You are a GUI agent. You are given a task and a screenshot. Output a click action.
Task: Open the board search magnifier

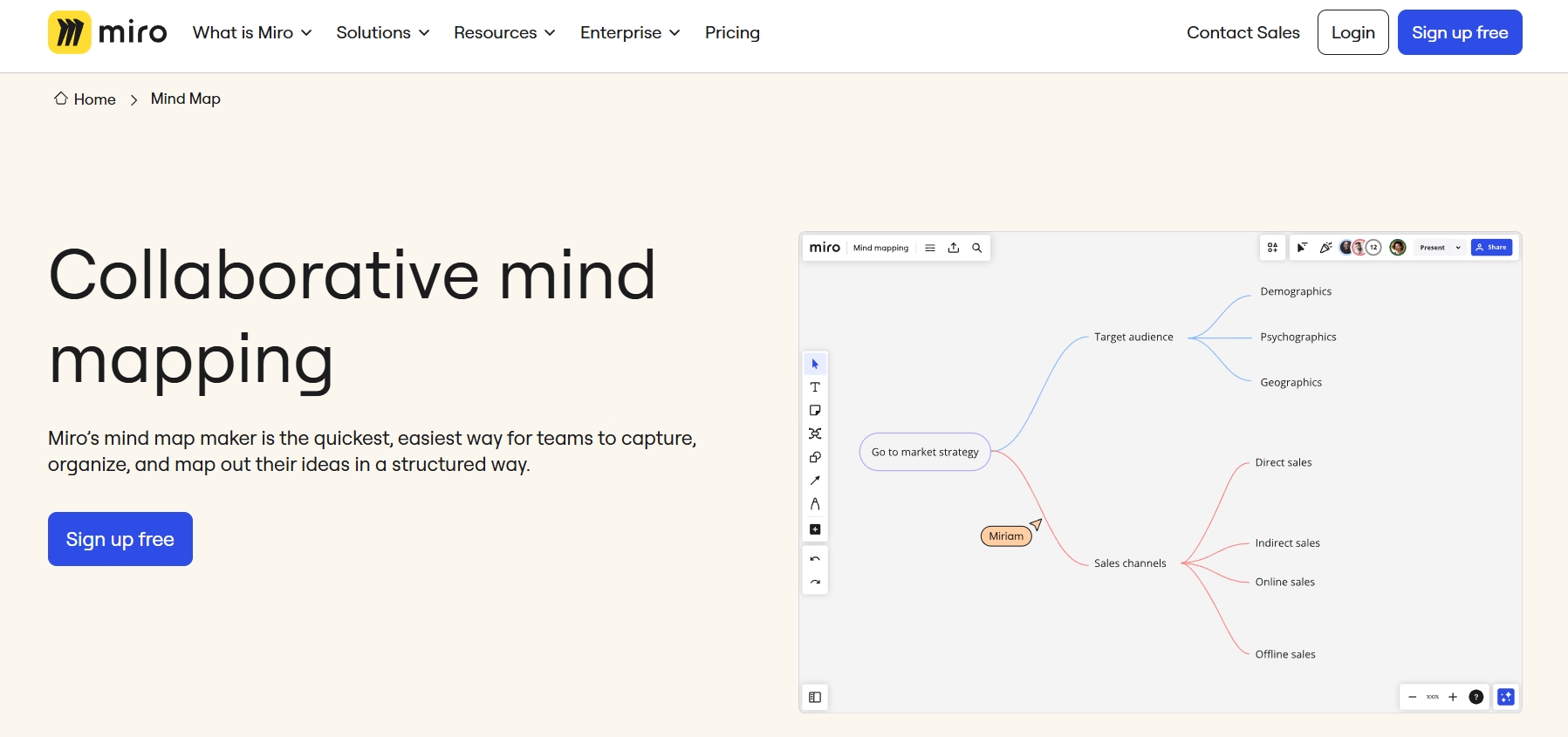tap(977, 248)
